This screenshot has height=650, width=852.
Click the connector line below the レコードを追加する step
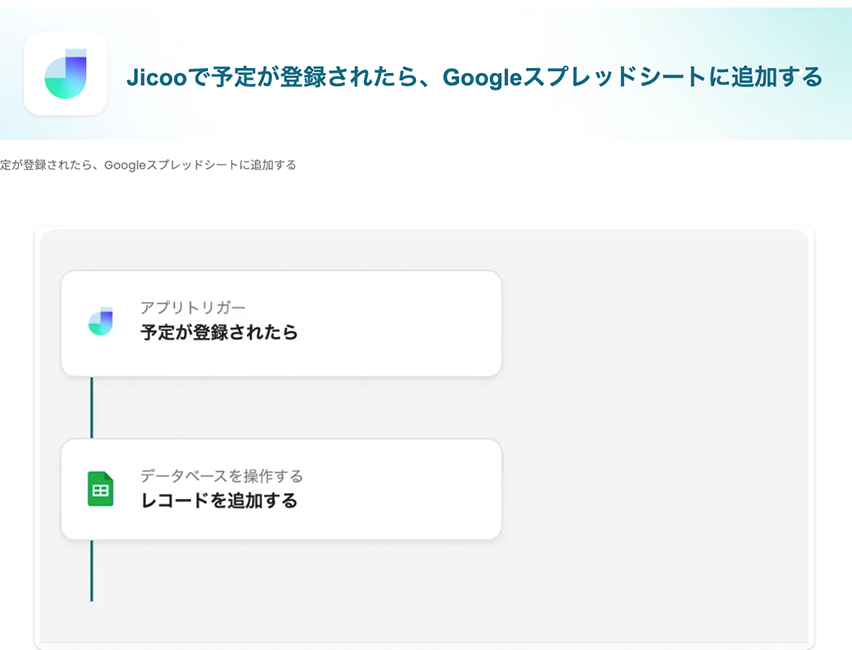(91, 570)
